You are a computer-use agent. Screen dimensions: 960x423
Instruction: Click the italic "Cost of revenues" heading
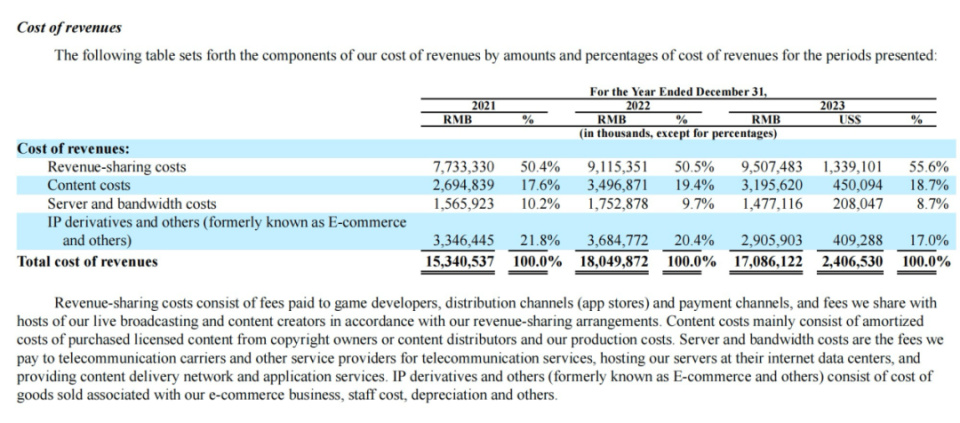click(x=69, y=27)
